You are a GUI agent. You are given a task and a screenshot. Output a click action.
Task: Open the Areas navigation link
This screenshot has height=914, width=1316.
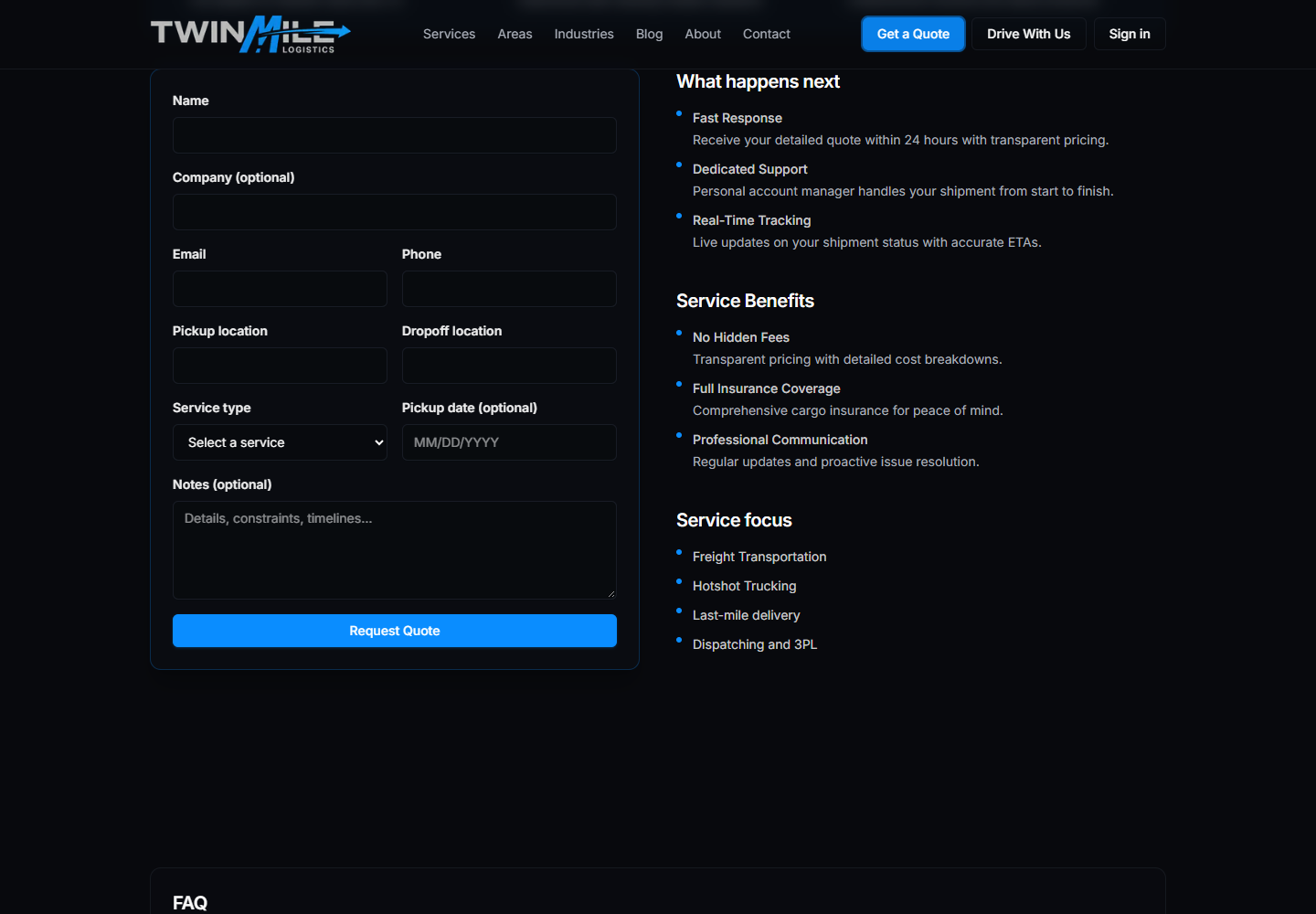pos(515,34)
